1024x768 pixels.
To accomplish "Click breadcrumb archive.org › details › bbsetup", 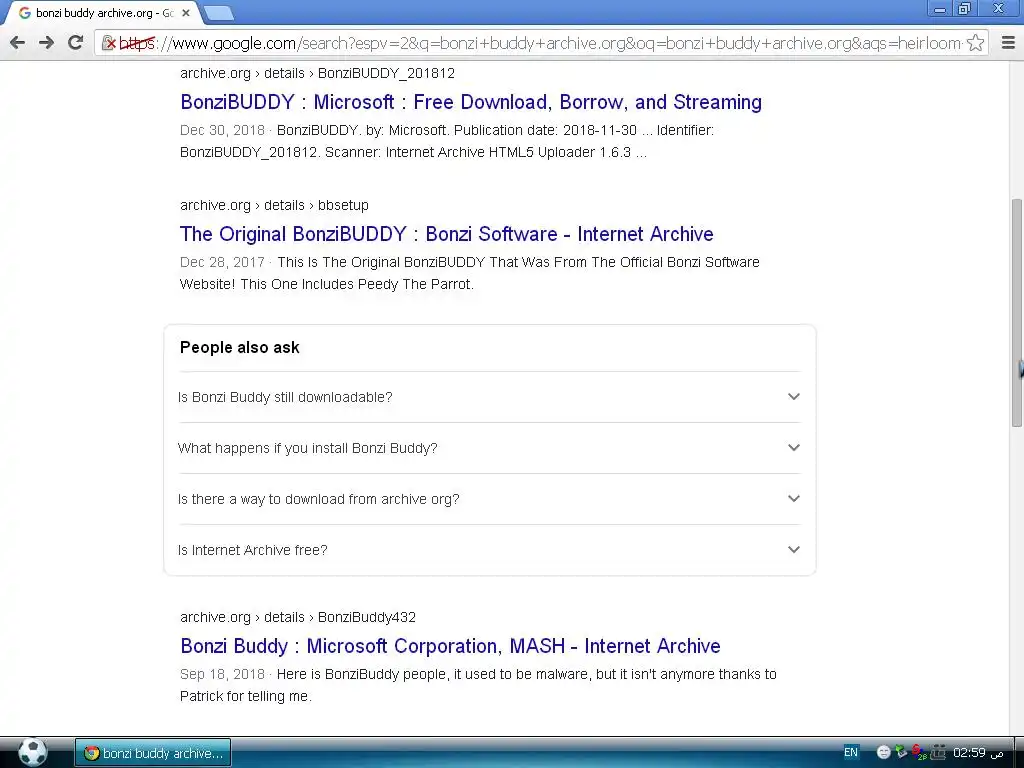I will click(x=274, y=205).
